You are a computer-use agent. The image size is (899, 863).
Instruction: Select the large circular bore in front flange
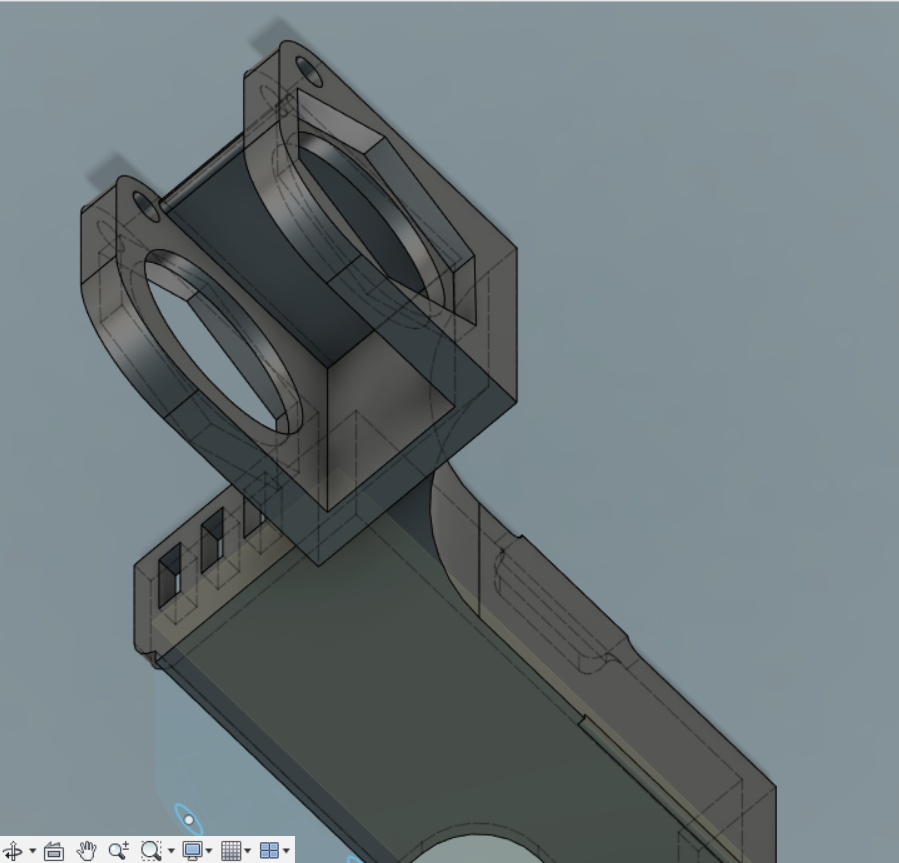tap(221, 343)
